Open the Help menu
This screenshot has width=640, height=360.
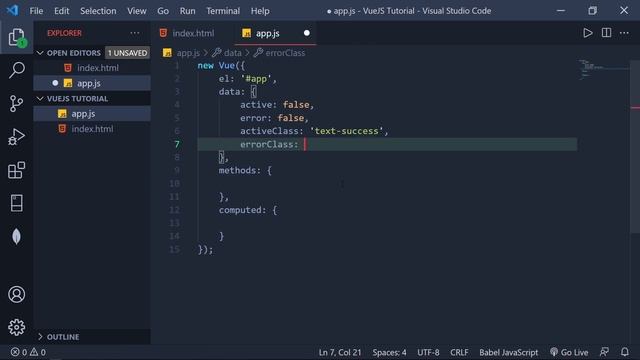[x=260, y=11]
